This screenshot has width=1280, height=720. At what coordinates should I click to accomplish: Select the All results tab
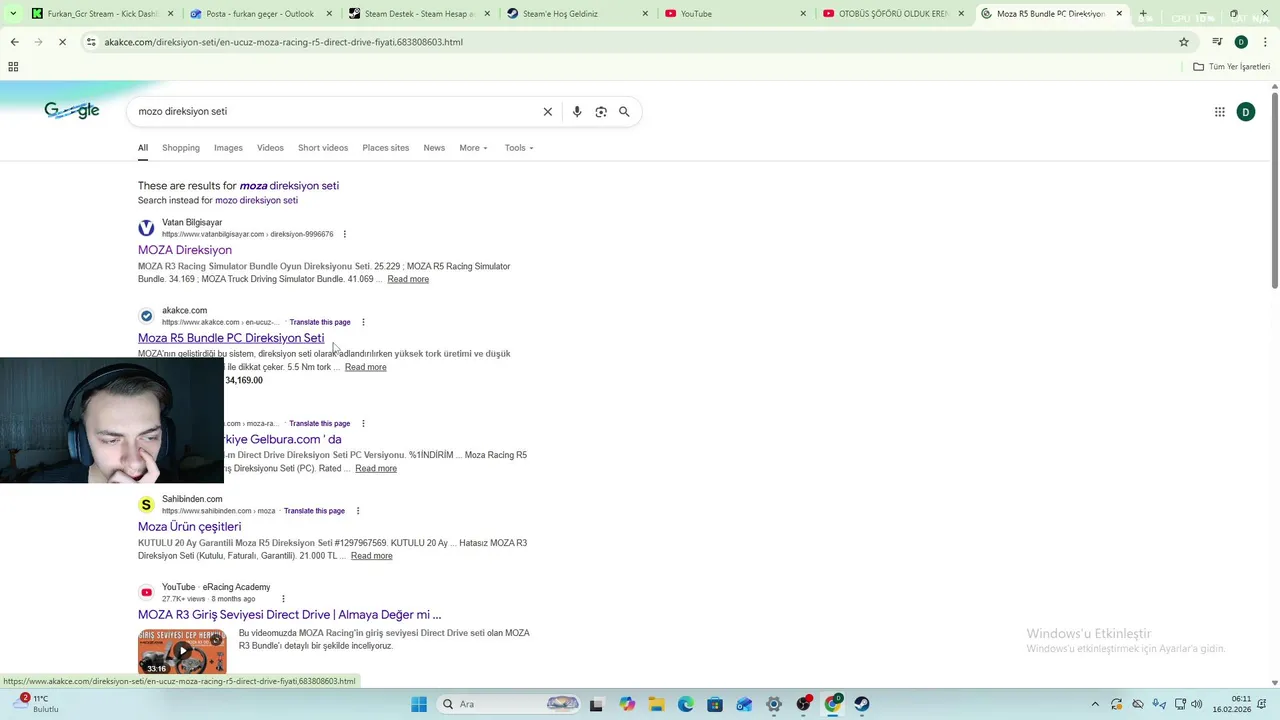click(143, 148)
